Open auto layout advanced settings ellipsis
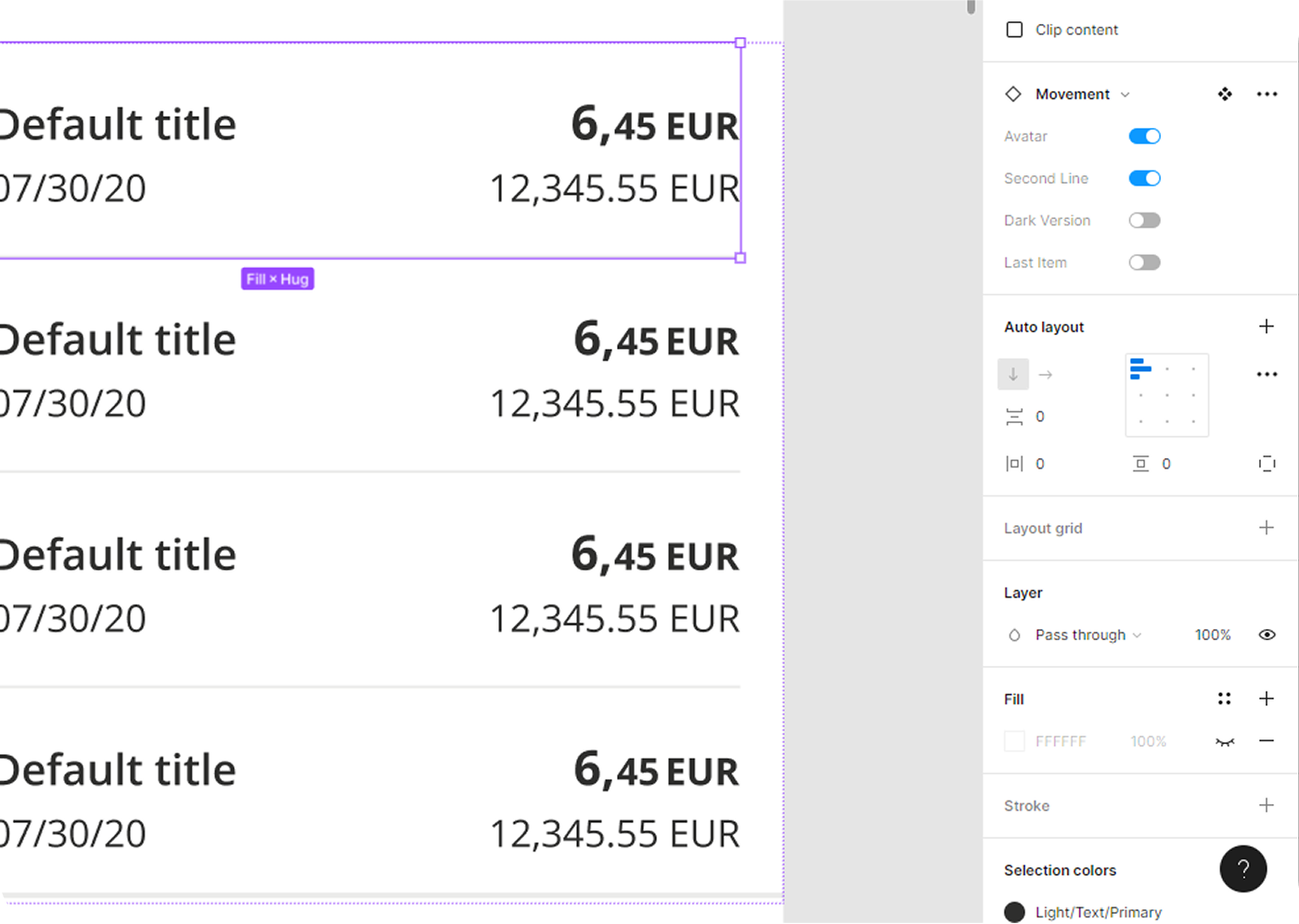Viewport: 1299px width, 924px height. pyautogui.click(x=1267, y=374)
